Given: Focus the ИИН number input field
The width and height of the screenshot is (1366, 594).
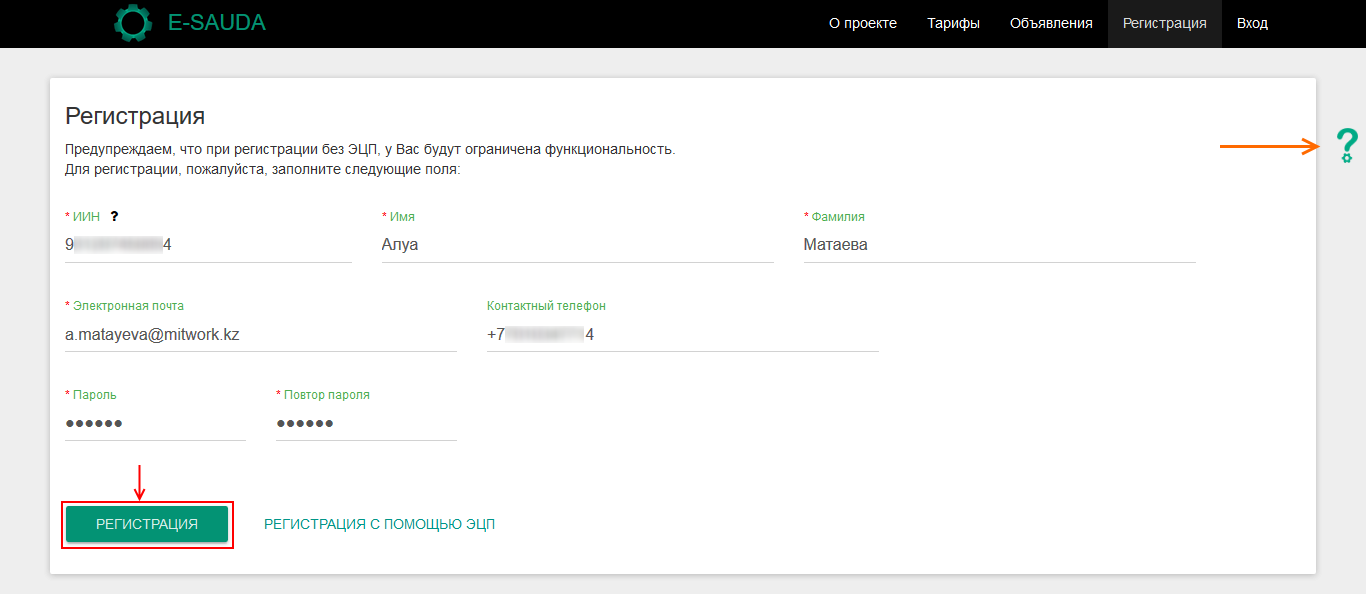Looking at the screenshot, I should click(x=208, y=245).
